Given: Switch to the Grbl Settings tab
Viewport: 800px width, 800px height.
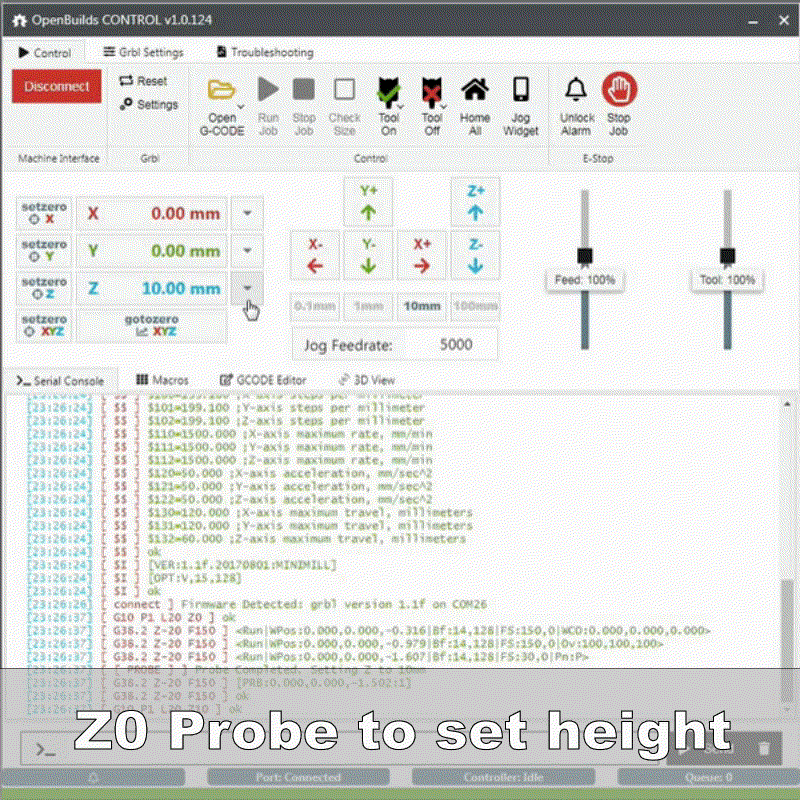Looking at the screenshot, I should [x=144, y=52].
